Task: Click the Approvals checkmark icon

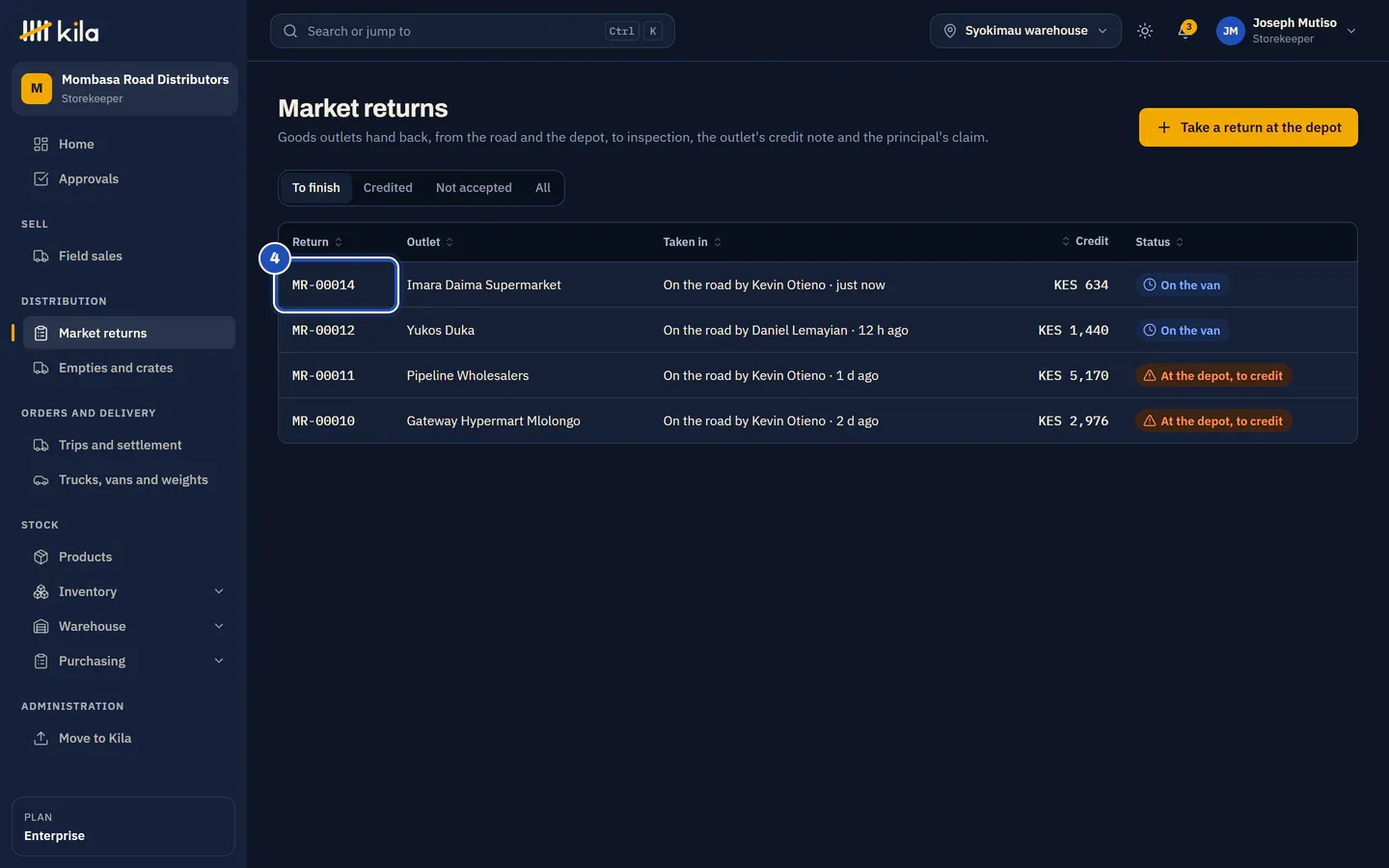Action: 41,178
